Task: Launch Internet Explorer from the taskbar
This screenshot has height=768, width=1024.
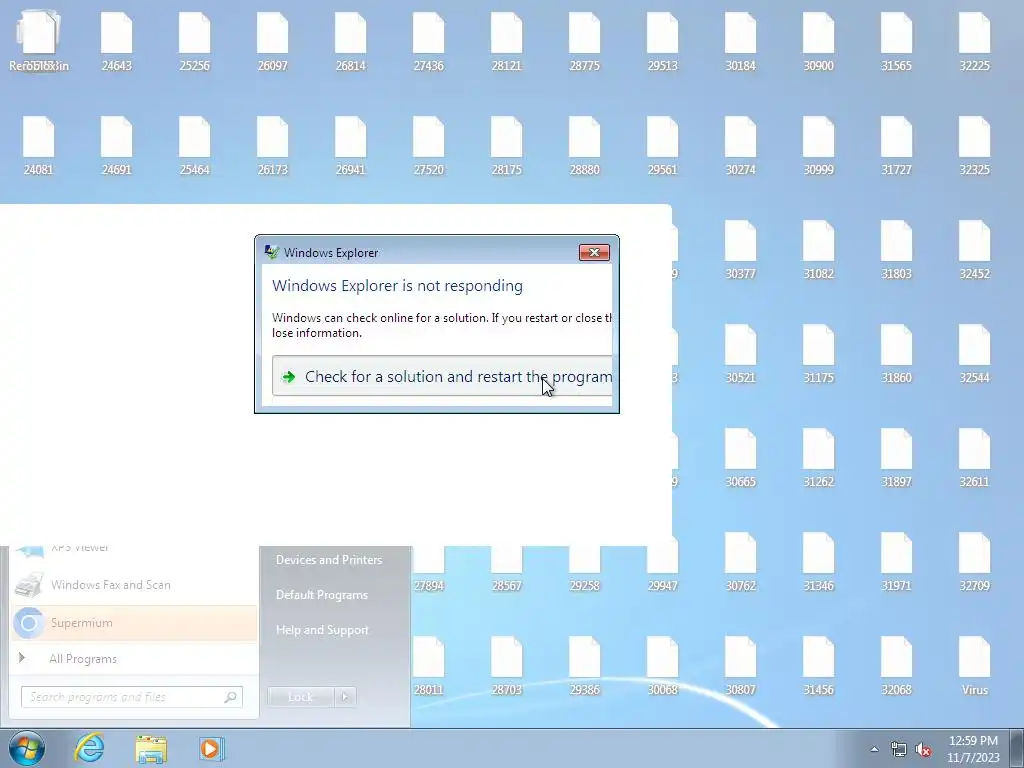Action: pyautogui.click(x=89, y=748)
